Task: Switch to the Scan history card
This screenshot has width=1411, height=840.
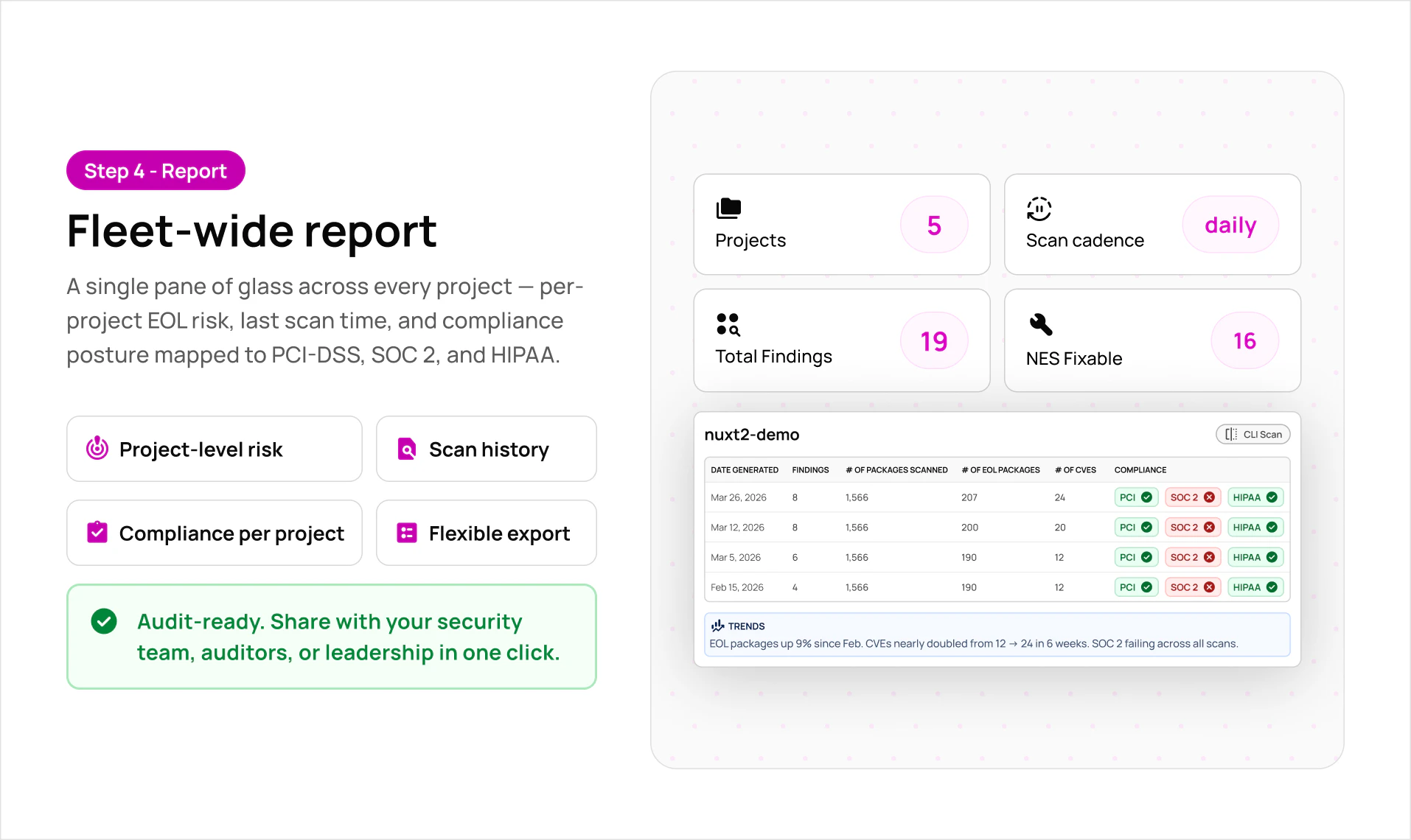Action: 486,448
